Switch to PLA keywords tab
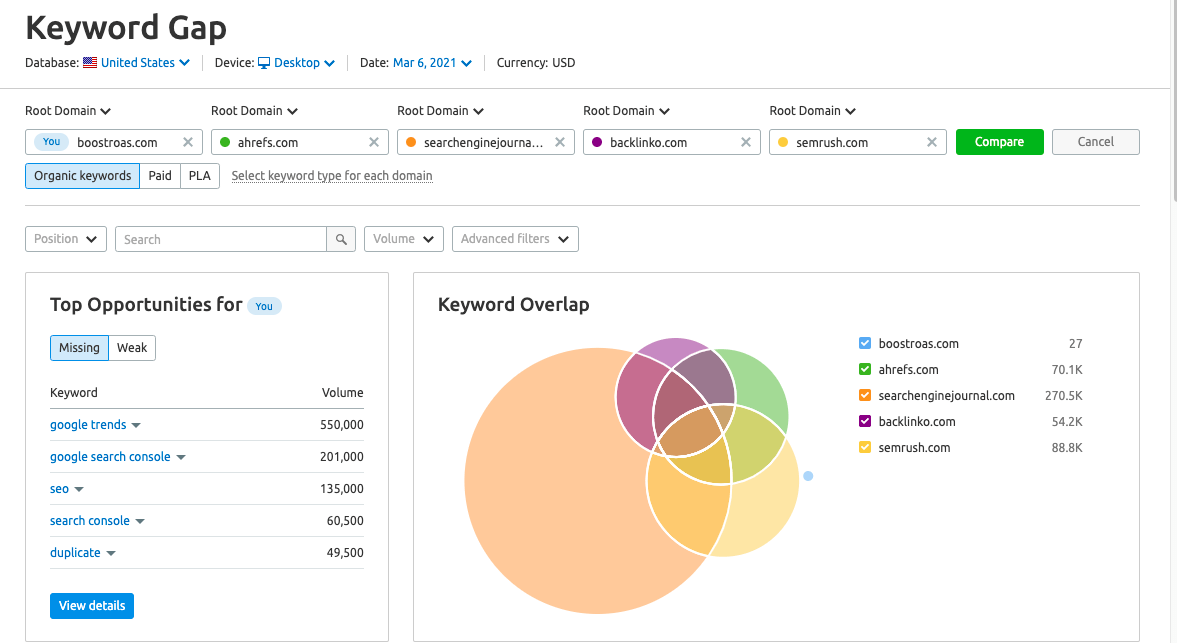Image resolution: width=1177 pixels, height=643 pixels. click(x=200, y=176)
